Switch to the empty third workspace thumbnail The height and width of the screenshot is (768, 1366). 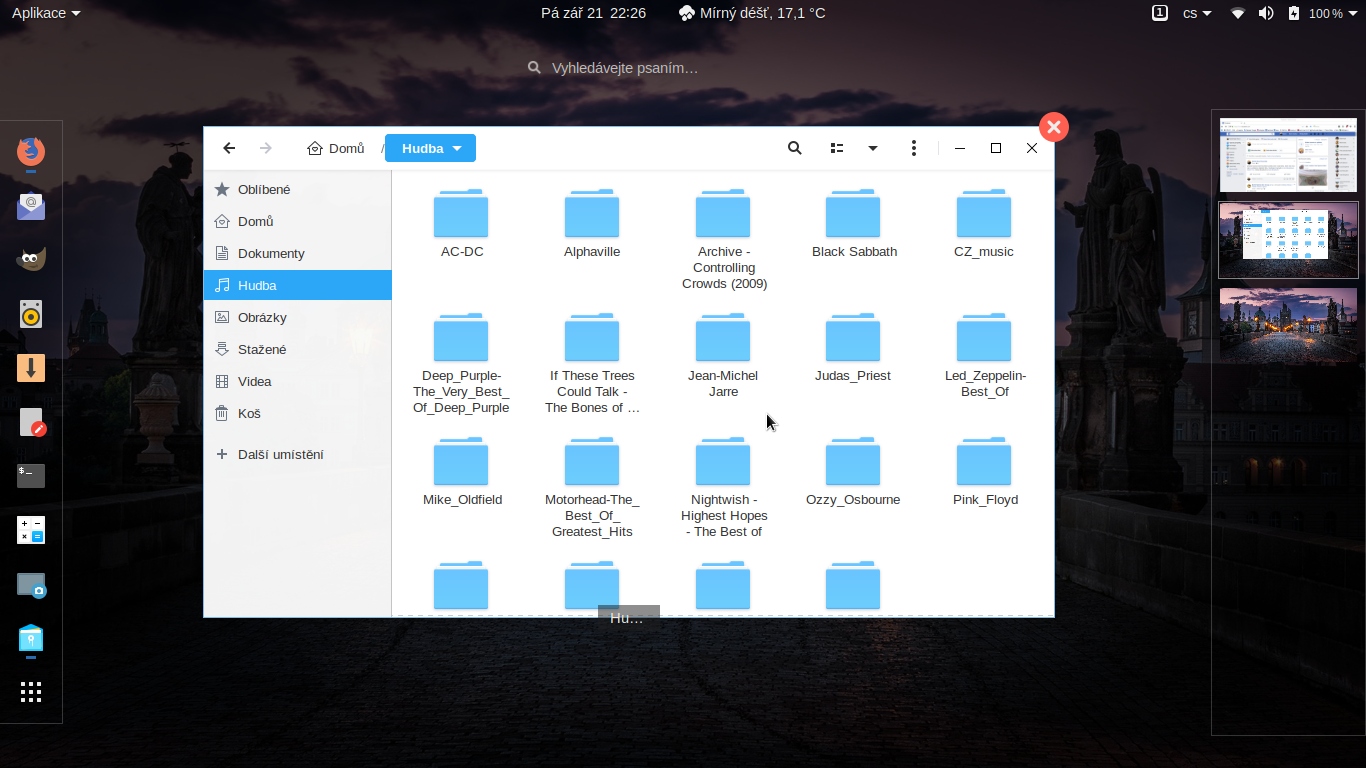coord(1288,326)
